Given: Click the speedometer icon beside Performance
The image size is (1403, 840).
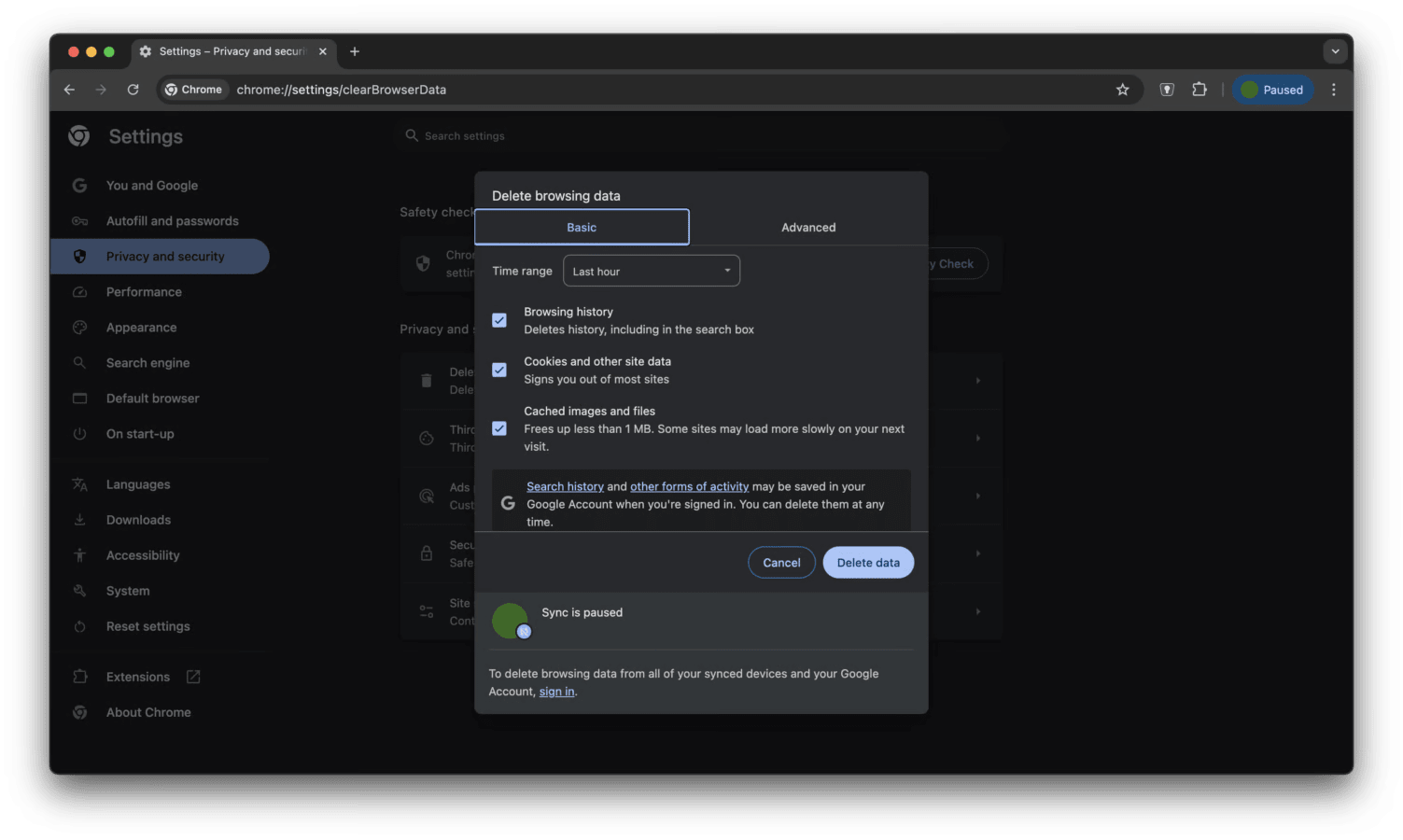Looking at the screenshot, I should click(80, 292).
